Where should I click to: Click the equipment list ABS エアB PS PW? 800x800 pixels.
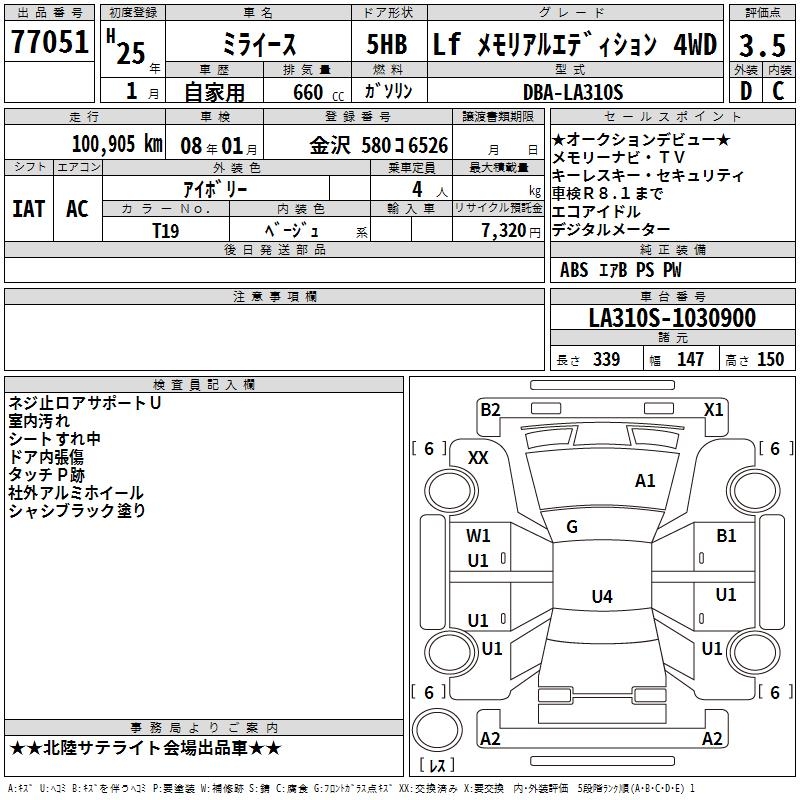coord(620,270)
